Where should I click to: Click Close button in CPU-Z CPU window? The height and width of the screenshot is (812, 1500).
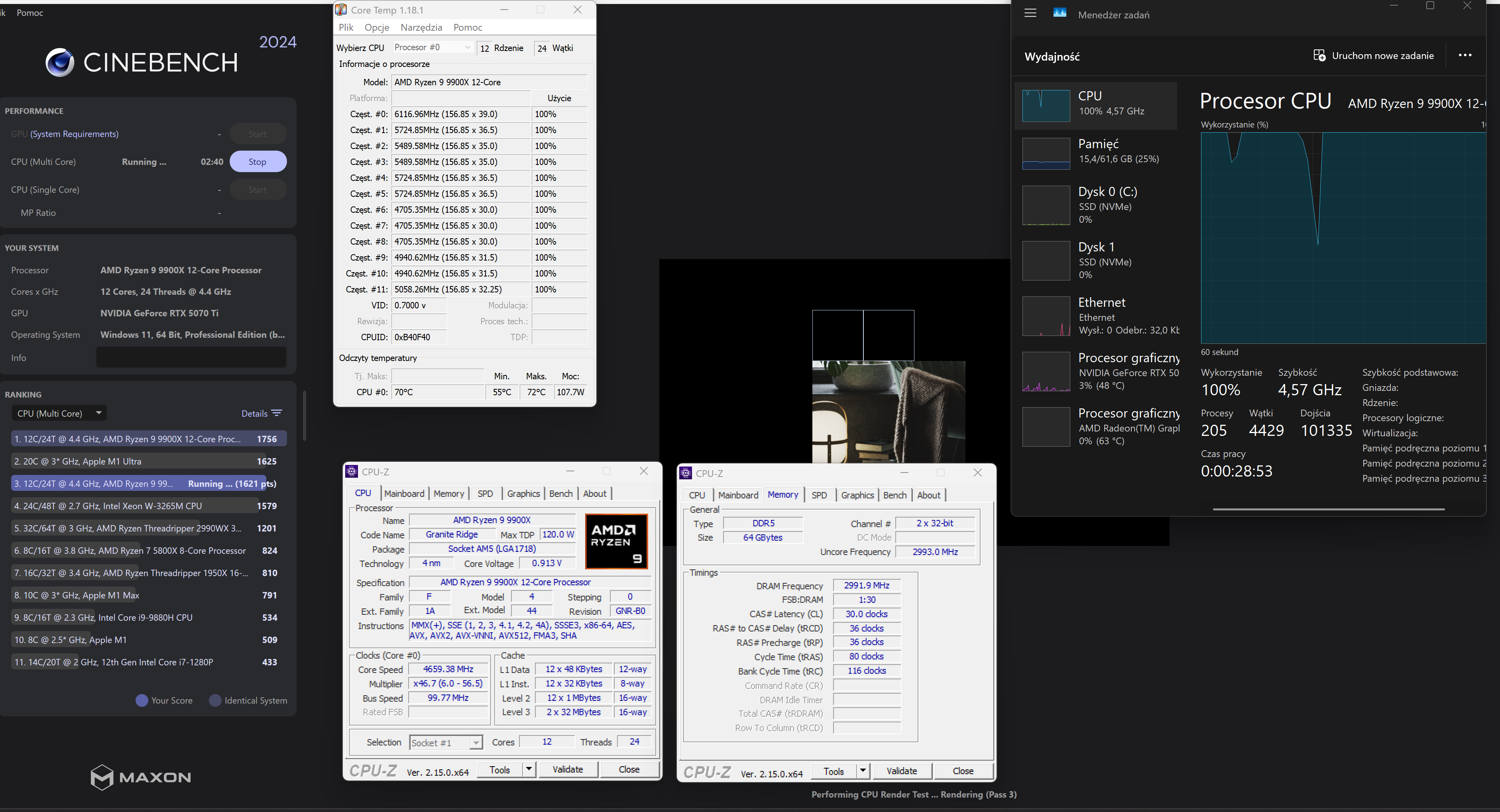click(629, 769)
